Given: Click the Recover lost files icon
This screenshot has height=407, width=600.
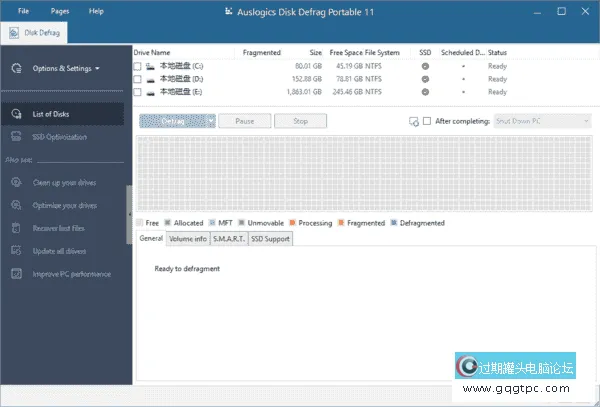Looking at the screenshot, I should click(16, 228).
